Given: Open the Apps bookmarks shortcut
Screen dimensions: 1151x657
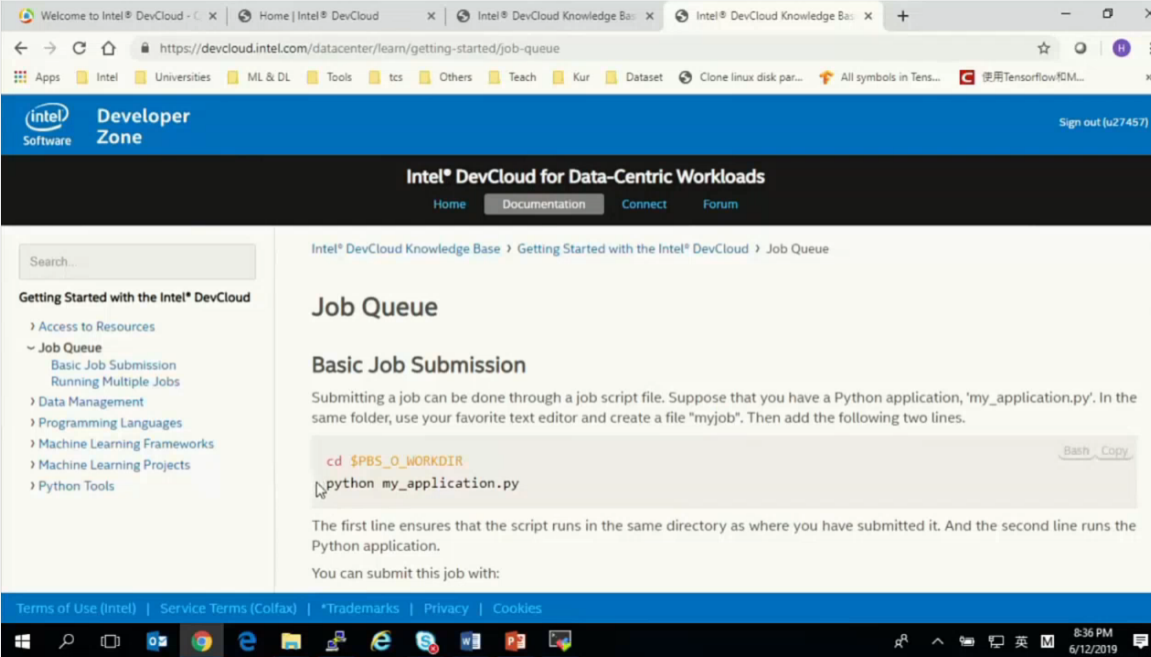Looking at the screenshot, I should click(37, 77).
